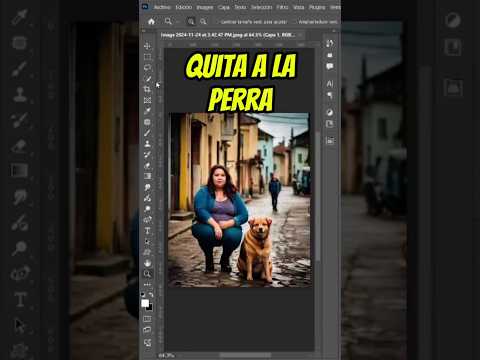Screen dimensions: 480x360
Task: Open the Paragraph panel icon
Action: (330, 95)
